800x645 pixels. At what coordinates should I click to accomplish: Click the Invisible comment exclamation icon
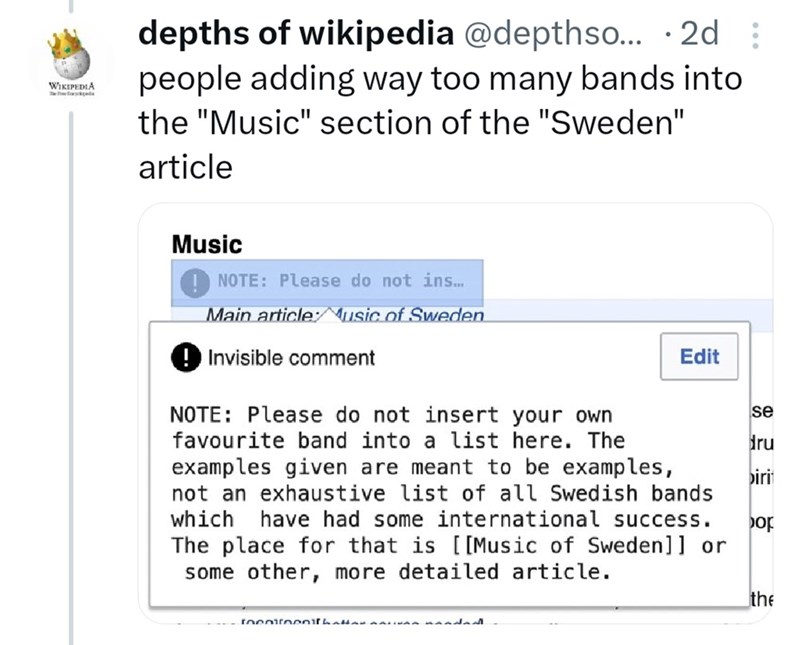pos(187,356)
